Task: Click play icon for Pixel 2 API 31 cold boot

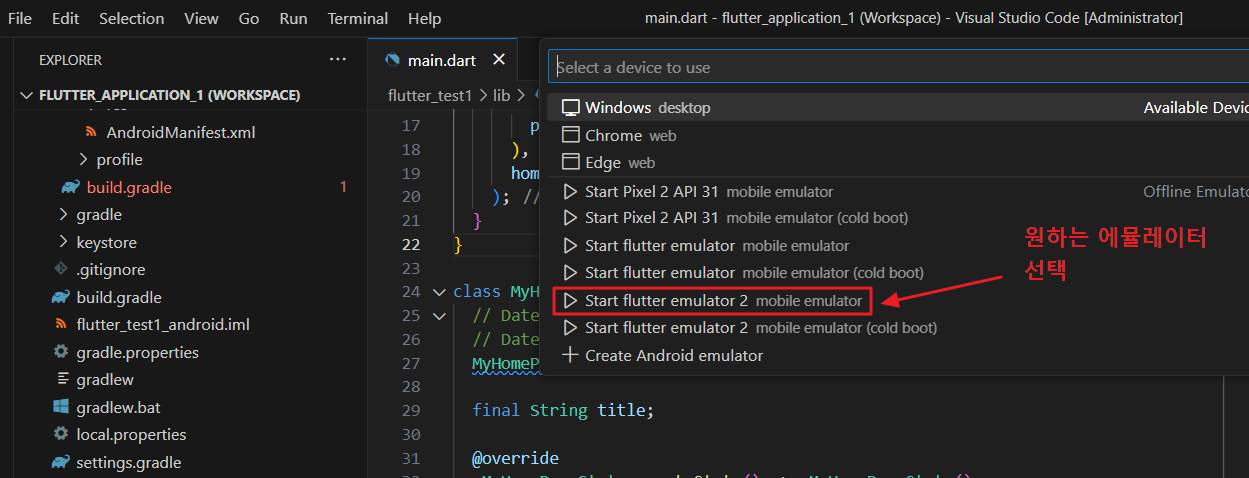Action: [x=570, y=217]
